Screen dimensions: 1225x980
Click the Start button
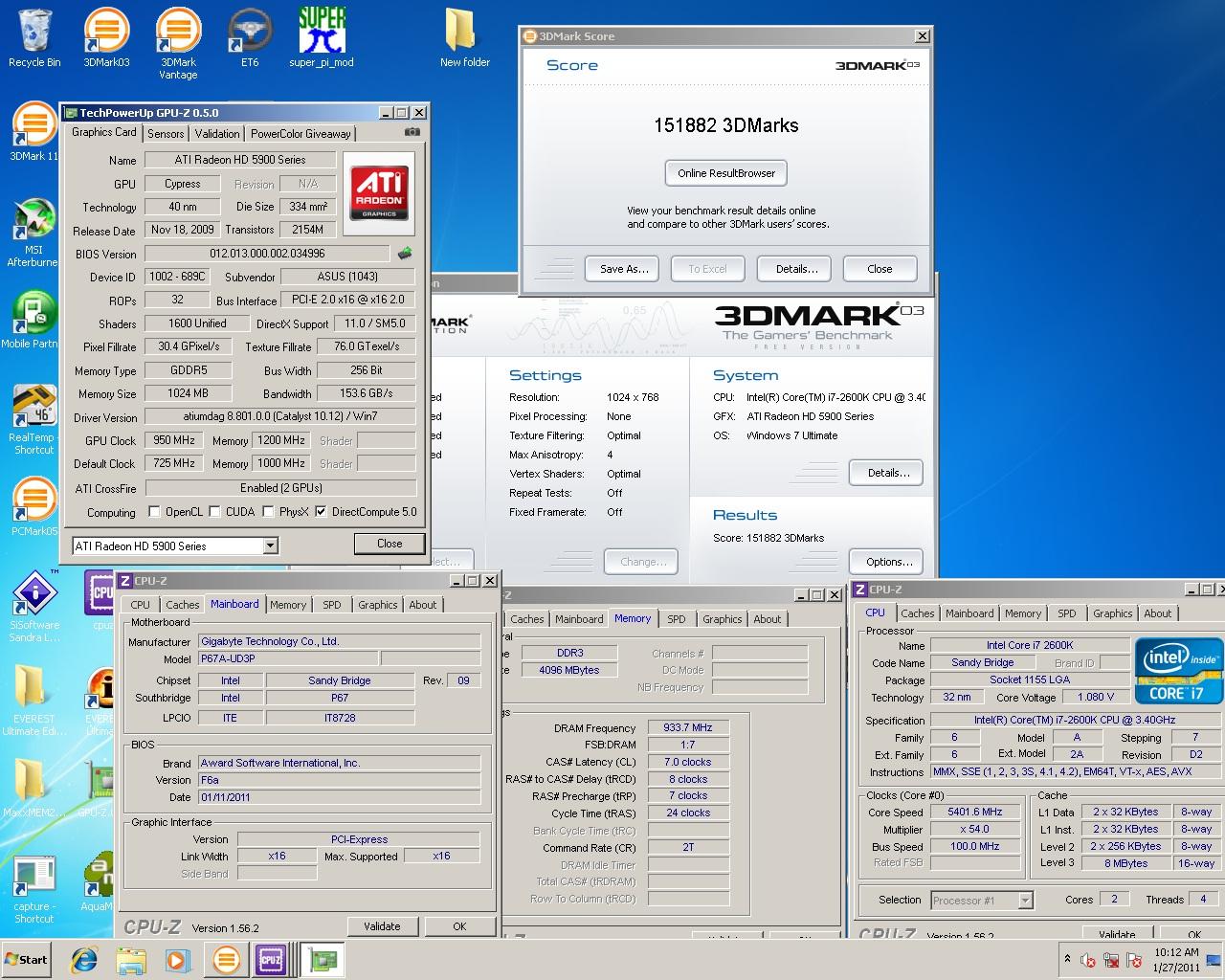tap(27, 960)
